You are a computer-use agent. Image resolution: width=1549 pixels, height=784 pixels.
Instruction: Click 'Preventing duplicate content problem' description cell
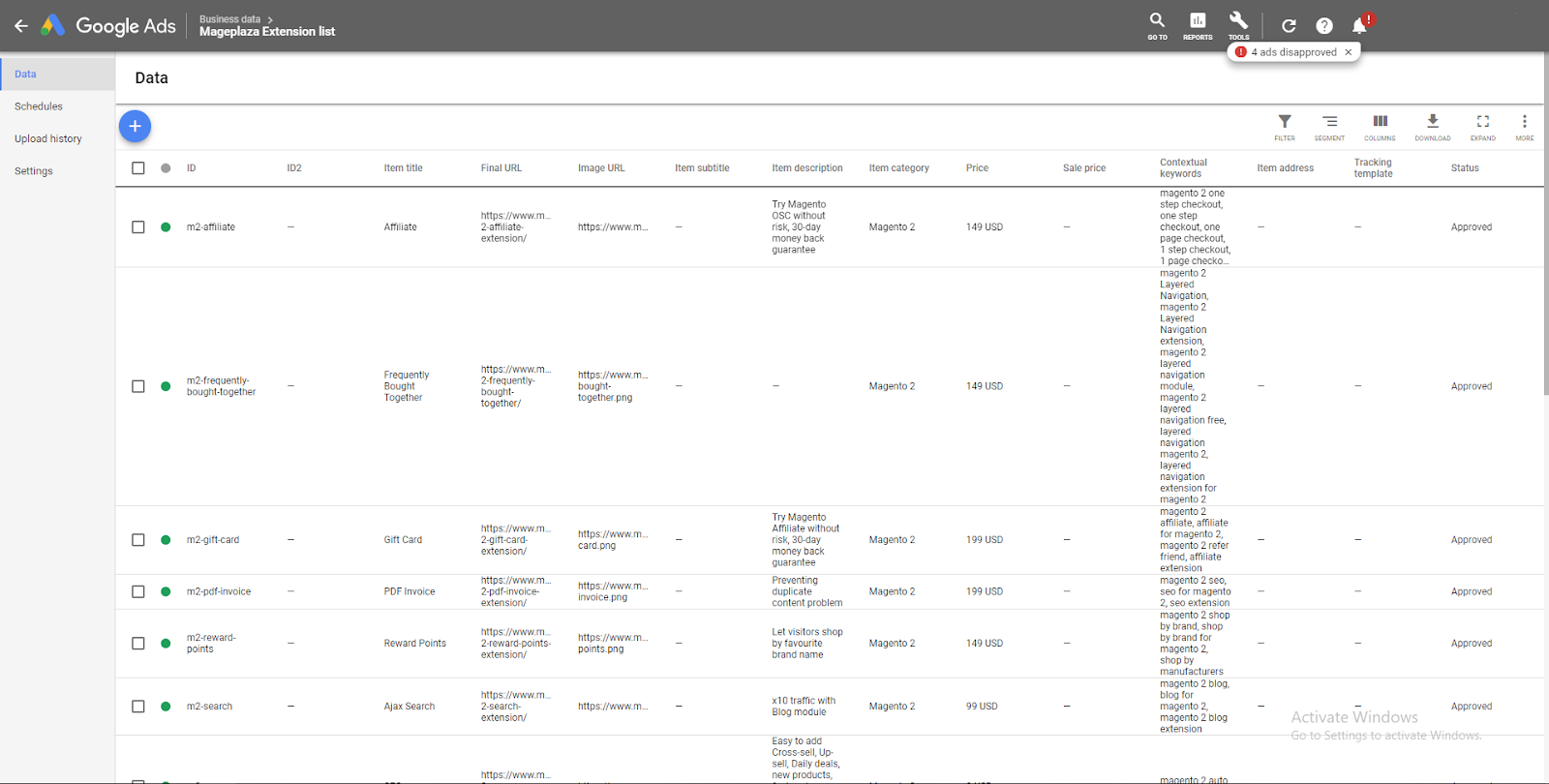[x=807, y=591]
